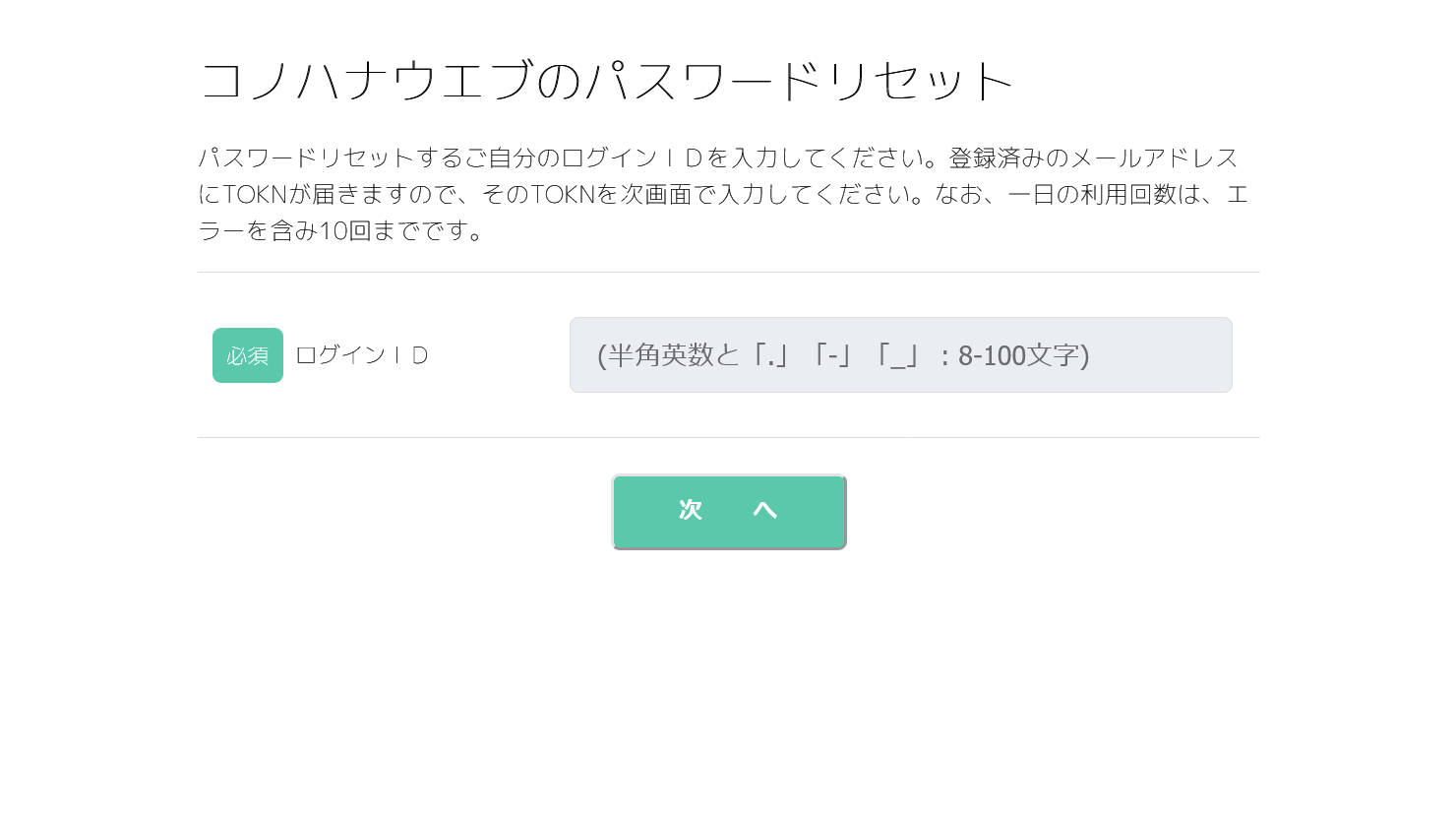Click the ログインID field label
The height and width of the screenshot is (819, 1456).
click(362, 355)
